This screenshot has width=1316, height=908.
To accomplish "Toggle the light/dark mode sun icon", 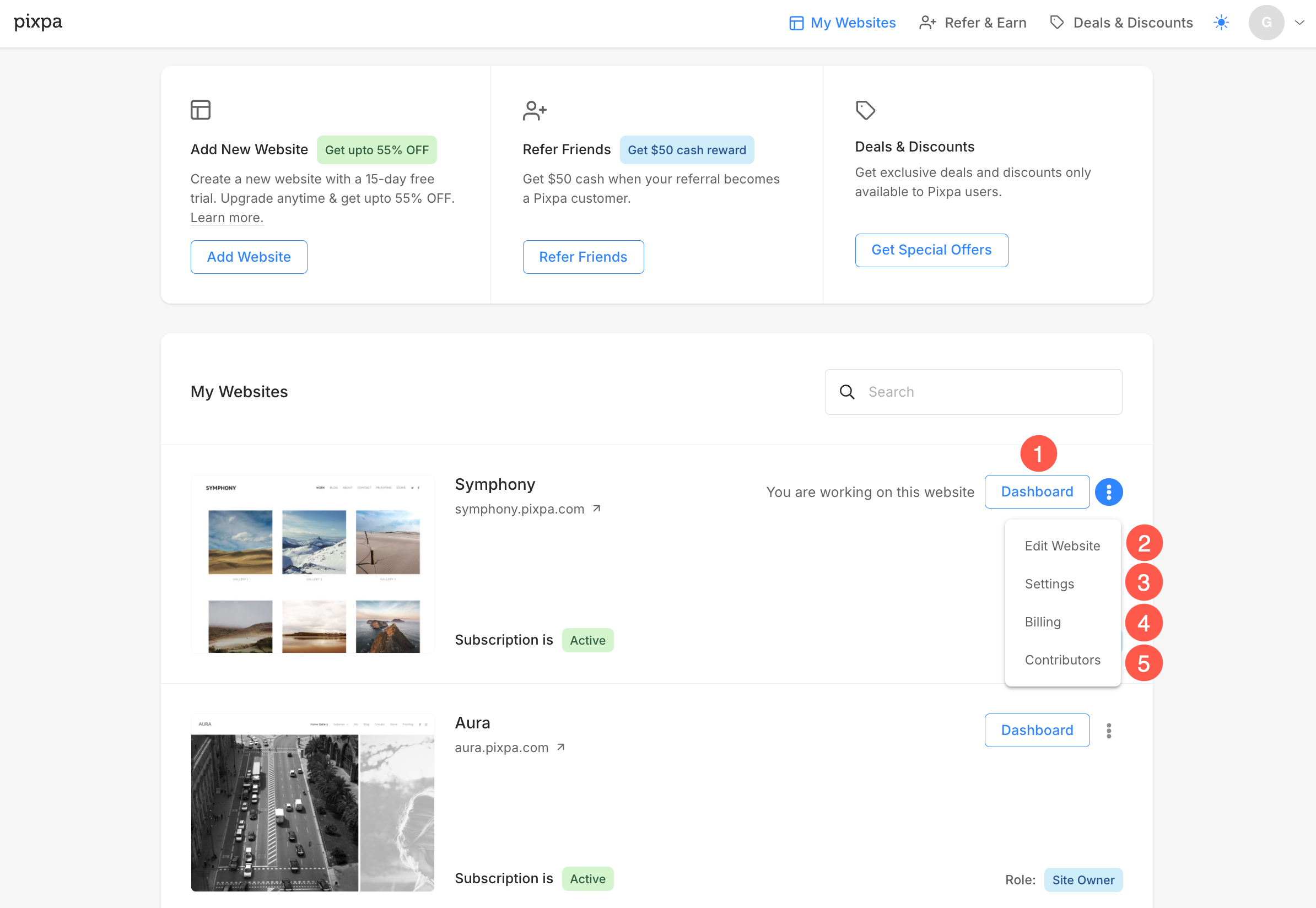I will click(1221, 23).
